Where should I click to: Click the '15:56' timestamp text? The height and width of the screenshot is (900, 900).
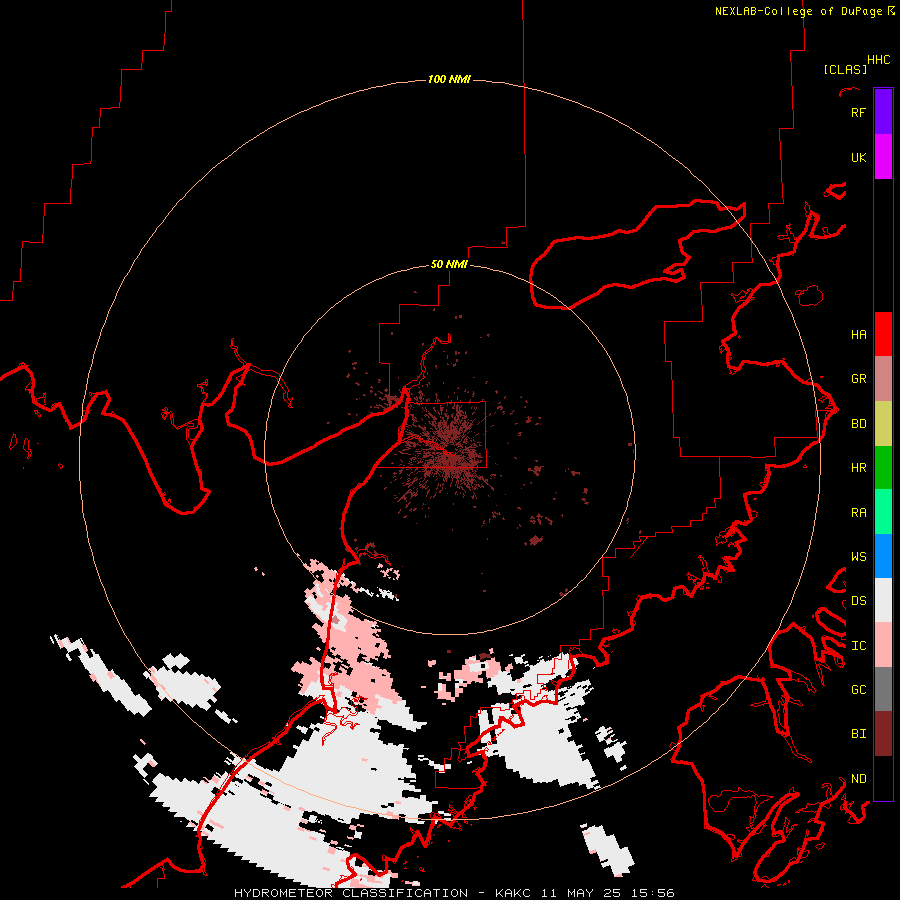tap(651, 893)
